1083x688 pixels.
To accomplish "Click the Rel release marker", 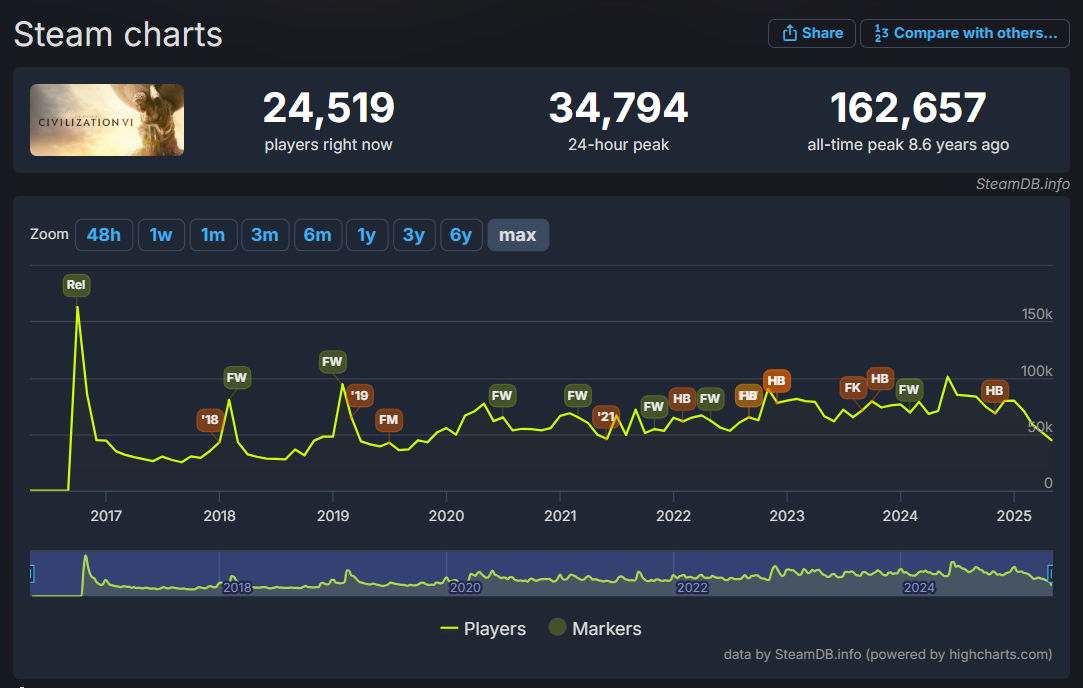I will 76,285.
